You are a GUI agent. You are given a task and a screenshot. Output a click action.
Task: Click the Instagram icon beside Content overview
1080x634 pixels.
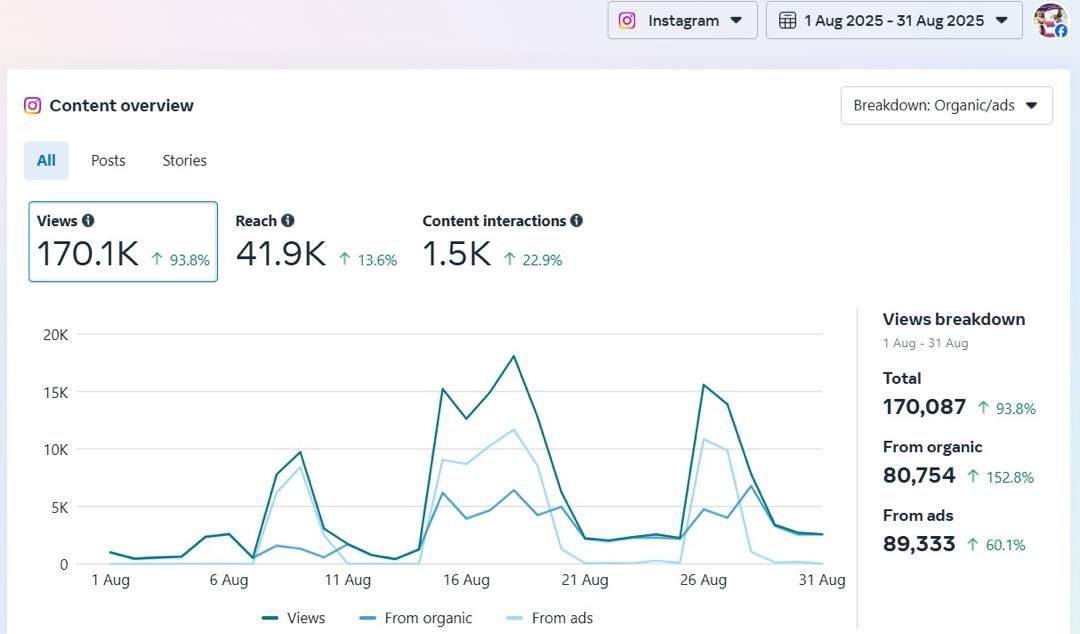[x=32, y=105]
